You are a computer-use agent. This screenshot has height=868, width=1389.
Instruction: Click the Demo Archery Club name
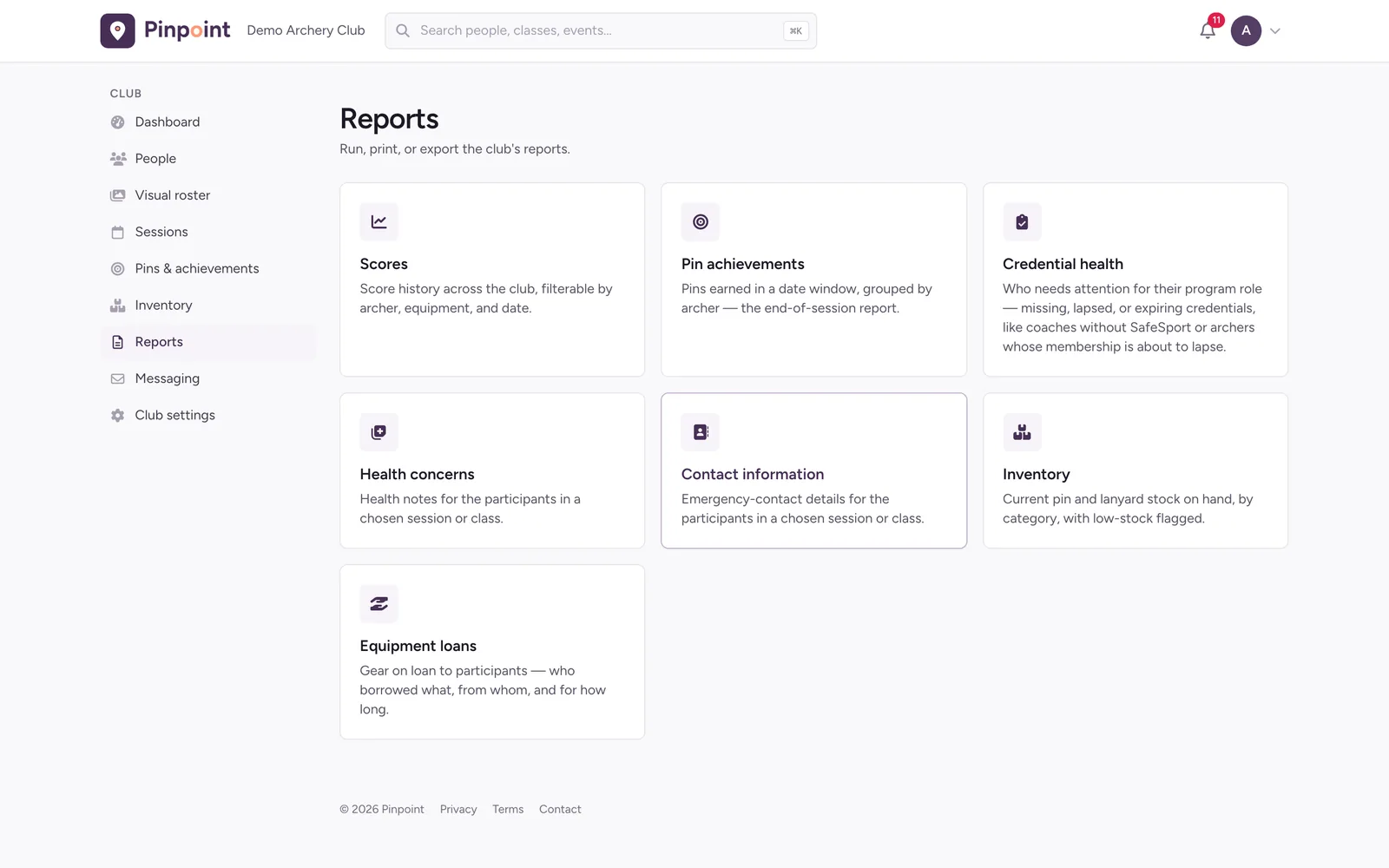[x=306, y=30]
